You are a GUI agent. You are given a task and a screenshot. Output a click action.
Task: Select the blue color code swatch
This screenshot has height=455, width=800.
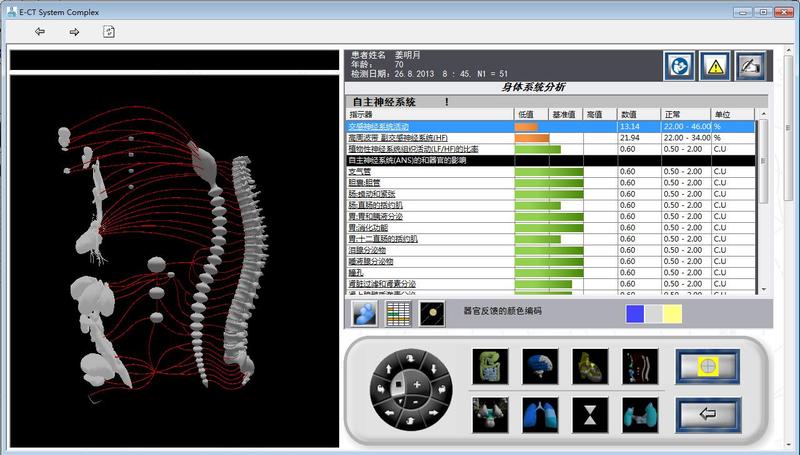click(x=634, y=314)
